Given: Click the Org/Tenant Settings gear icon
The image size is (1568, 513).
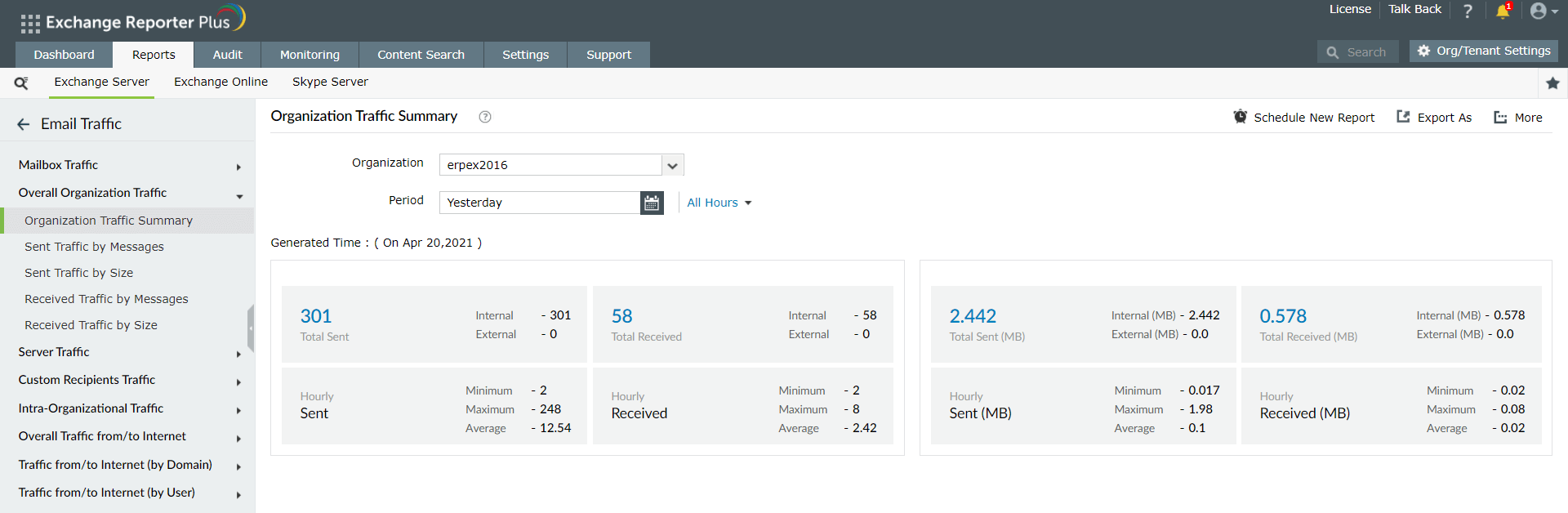Looking at the screenshot, I should click(1423, 51).
